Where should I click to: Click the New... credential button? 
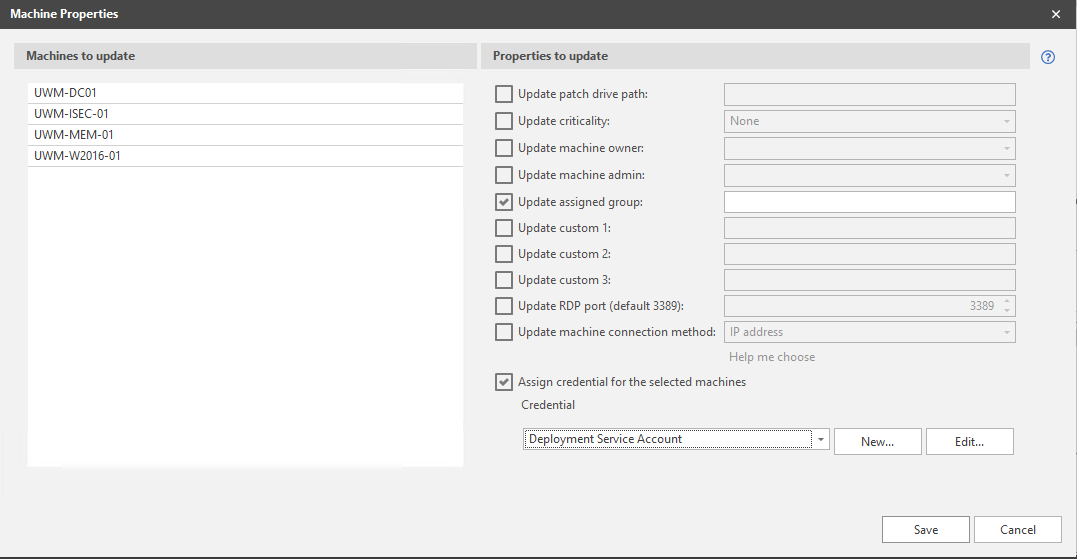click(878, 442)
